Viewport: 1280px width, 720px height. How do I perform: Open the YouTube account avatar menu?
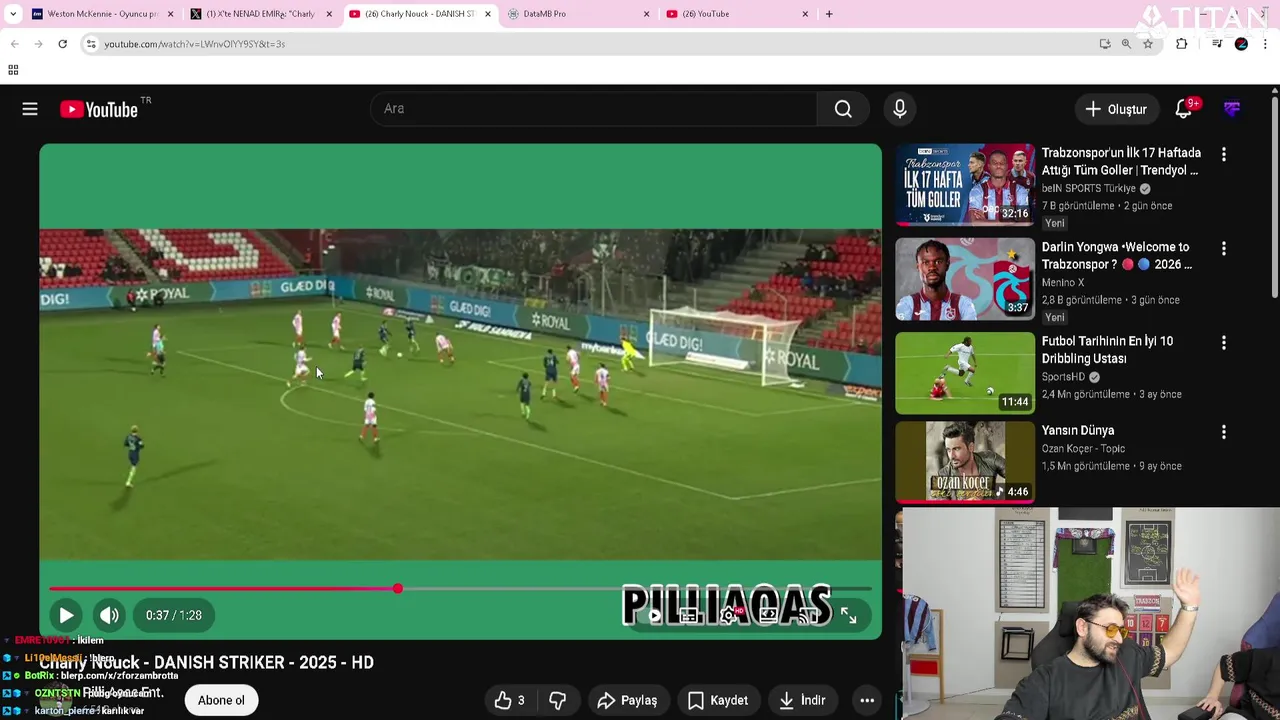coord(1232,109)
